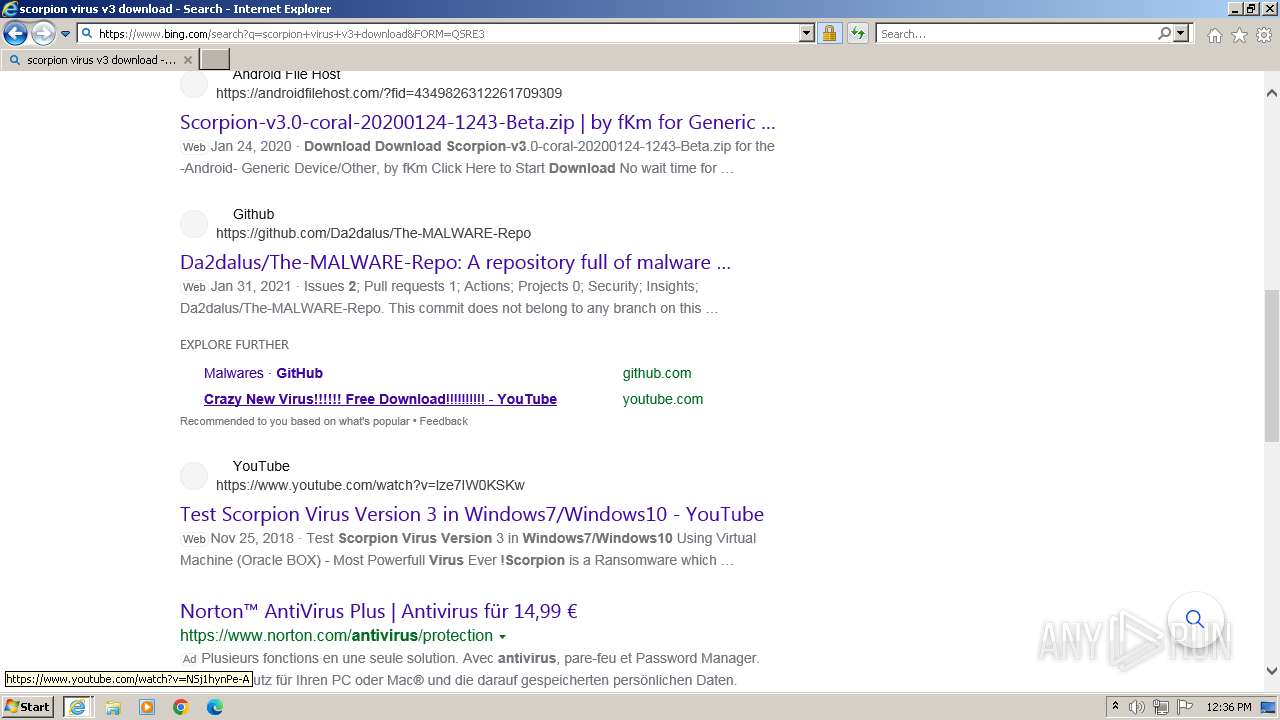Open the Tools gear icon

point(1264,35)
